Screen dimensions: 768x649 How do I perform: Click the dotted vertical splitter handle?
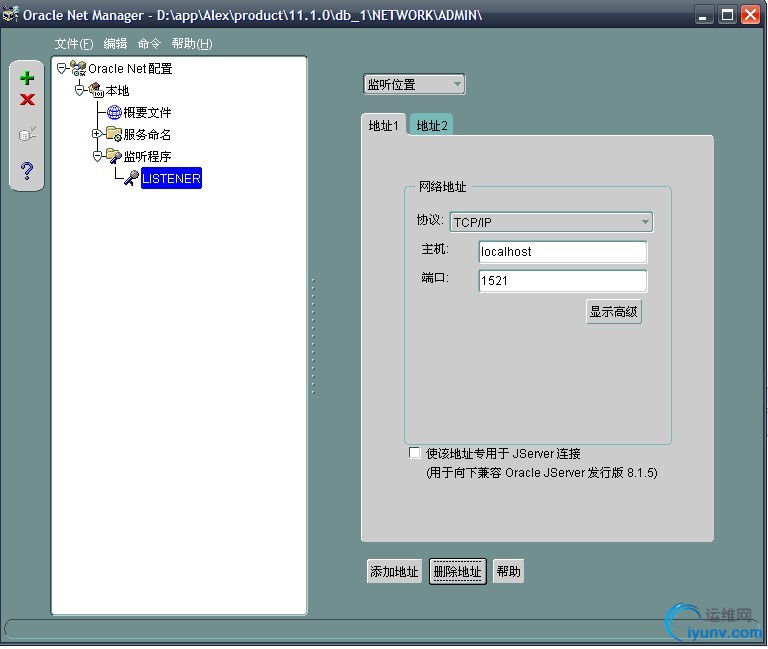click(x=313, y=336)
